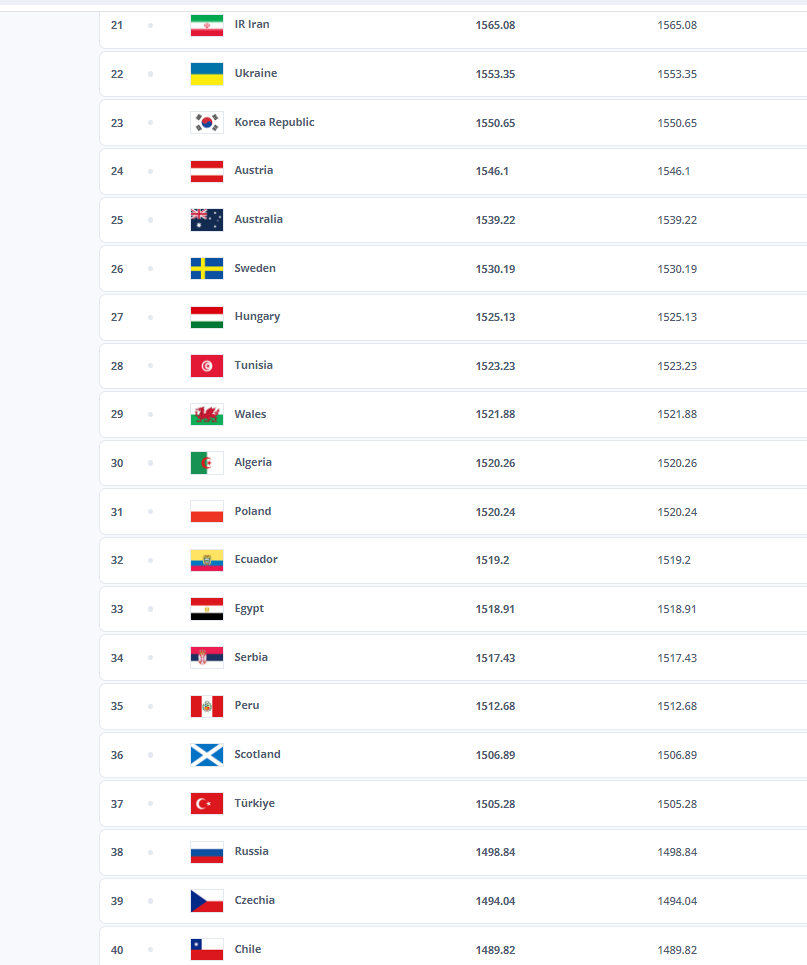
Task: Open the Austria team link
Action: pos(254,171)
